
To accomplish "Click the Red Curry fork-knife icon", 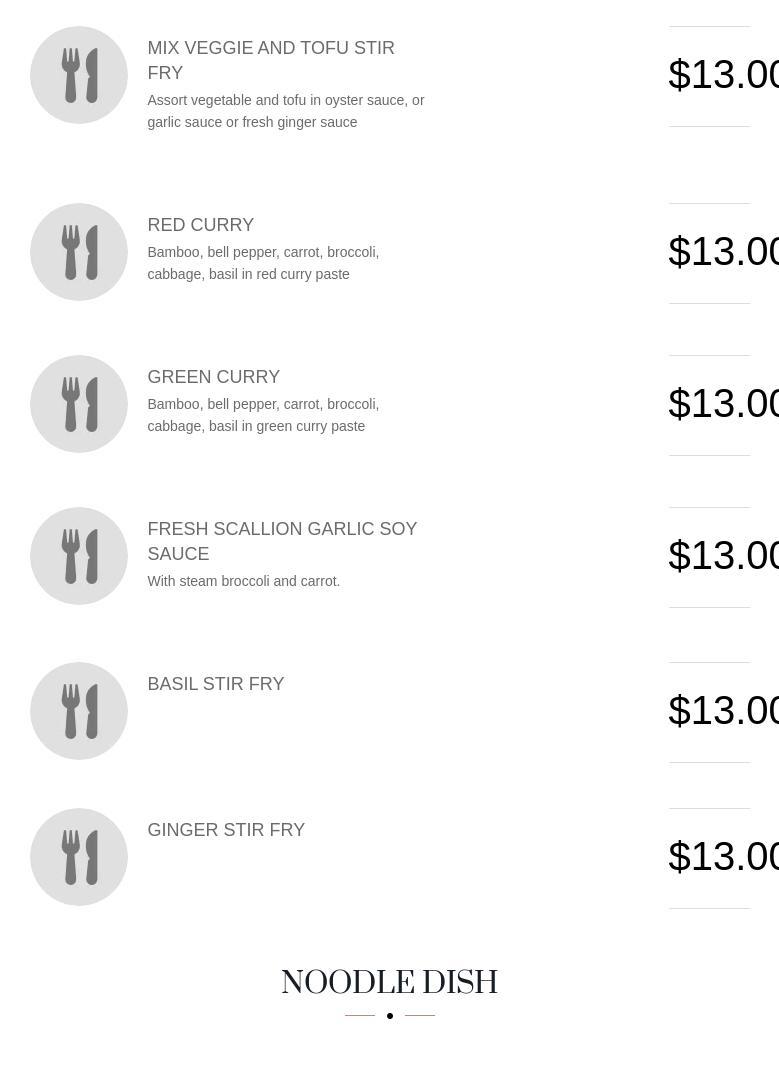I will (79, 252).
